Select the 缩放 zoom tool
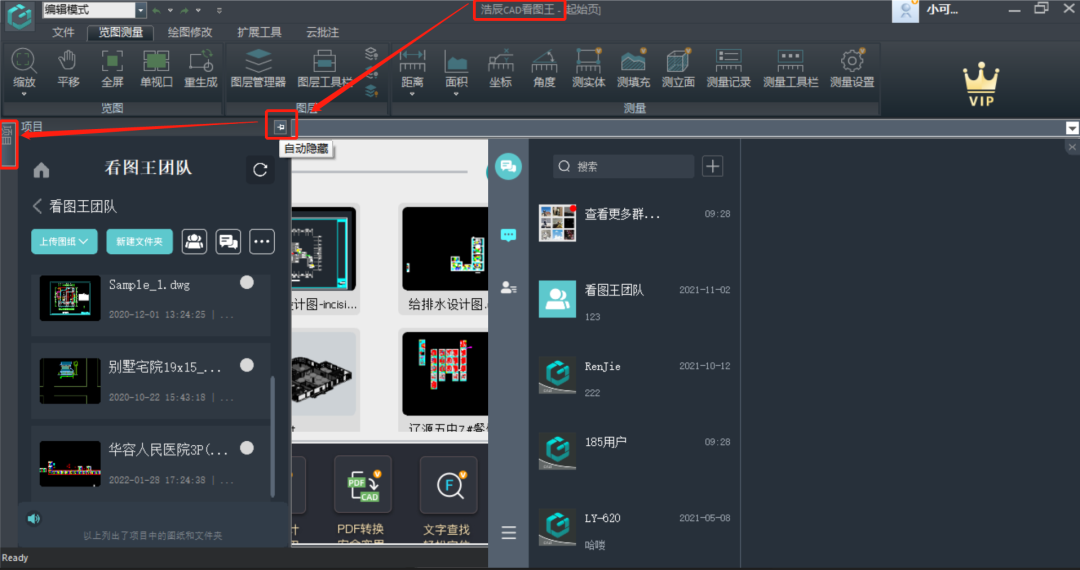 point(23,69)
